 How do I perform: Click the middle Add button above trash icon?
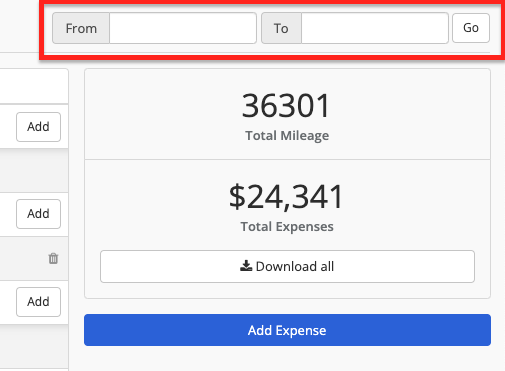(x=38, y=214)
